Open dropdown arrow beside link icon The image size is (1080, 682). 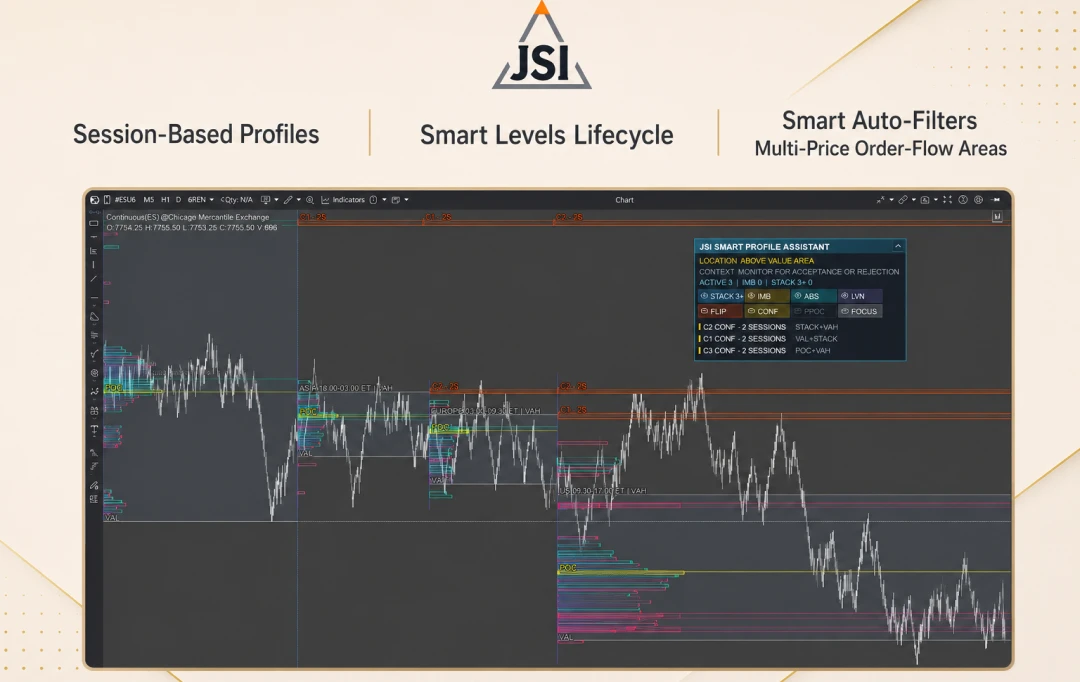coord(914,200)
